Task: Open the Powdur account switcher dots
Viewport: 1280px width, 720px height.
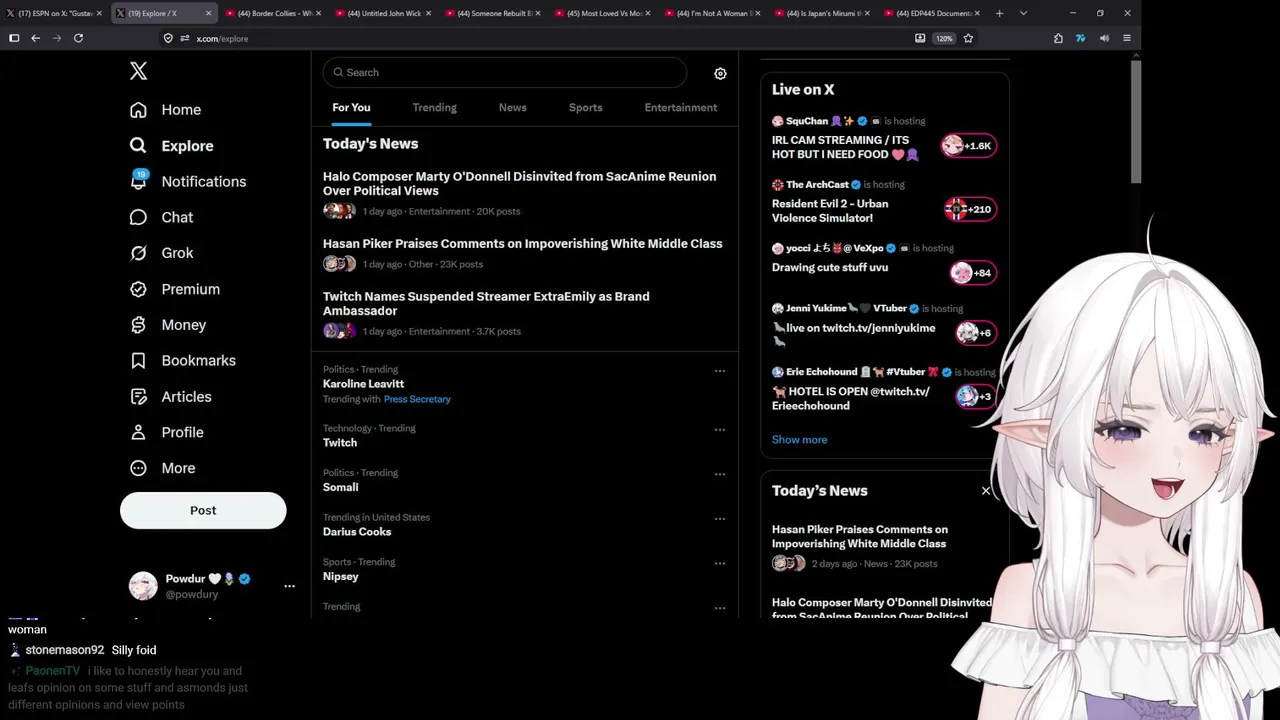Action: pyautogui.click(x=289, y=586)
